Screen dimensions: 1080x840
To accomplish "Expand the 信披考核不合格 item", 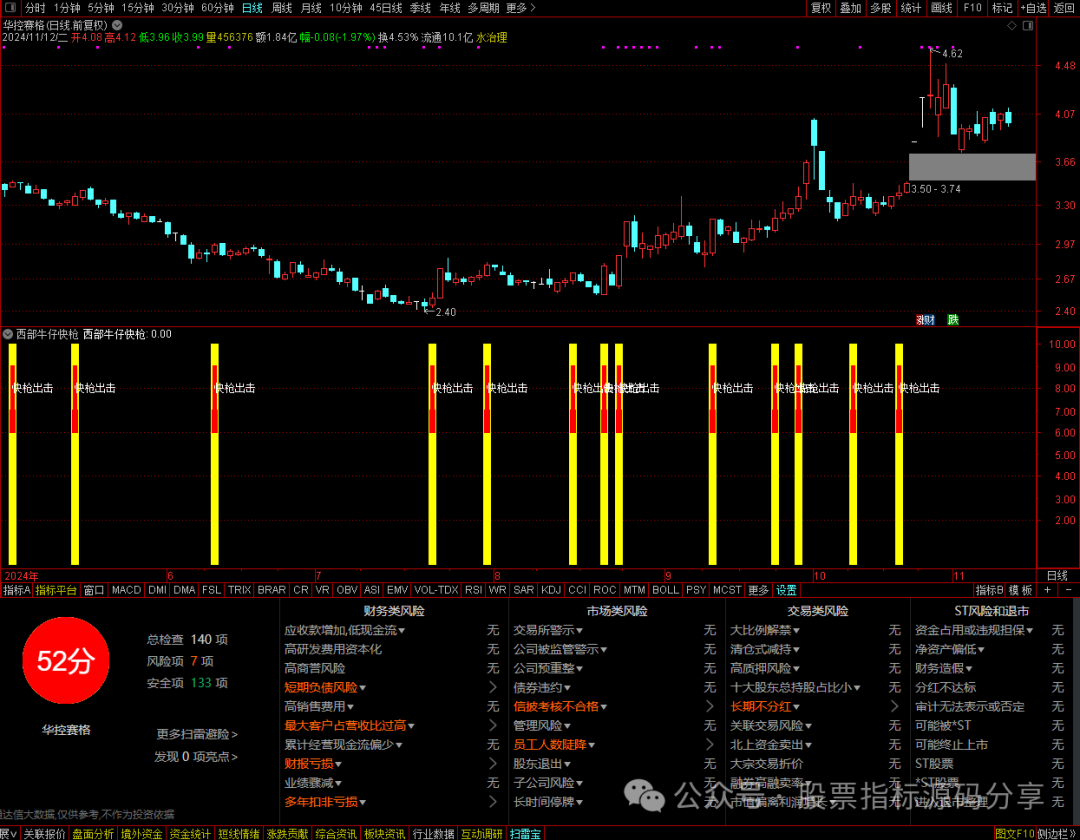I will point(560,706).
